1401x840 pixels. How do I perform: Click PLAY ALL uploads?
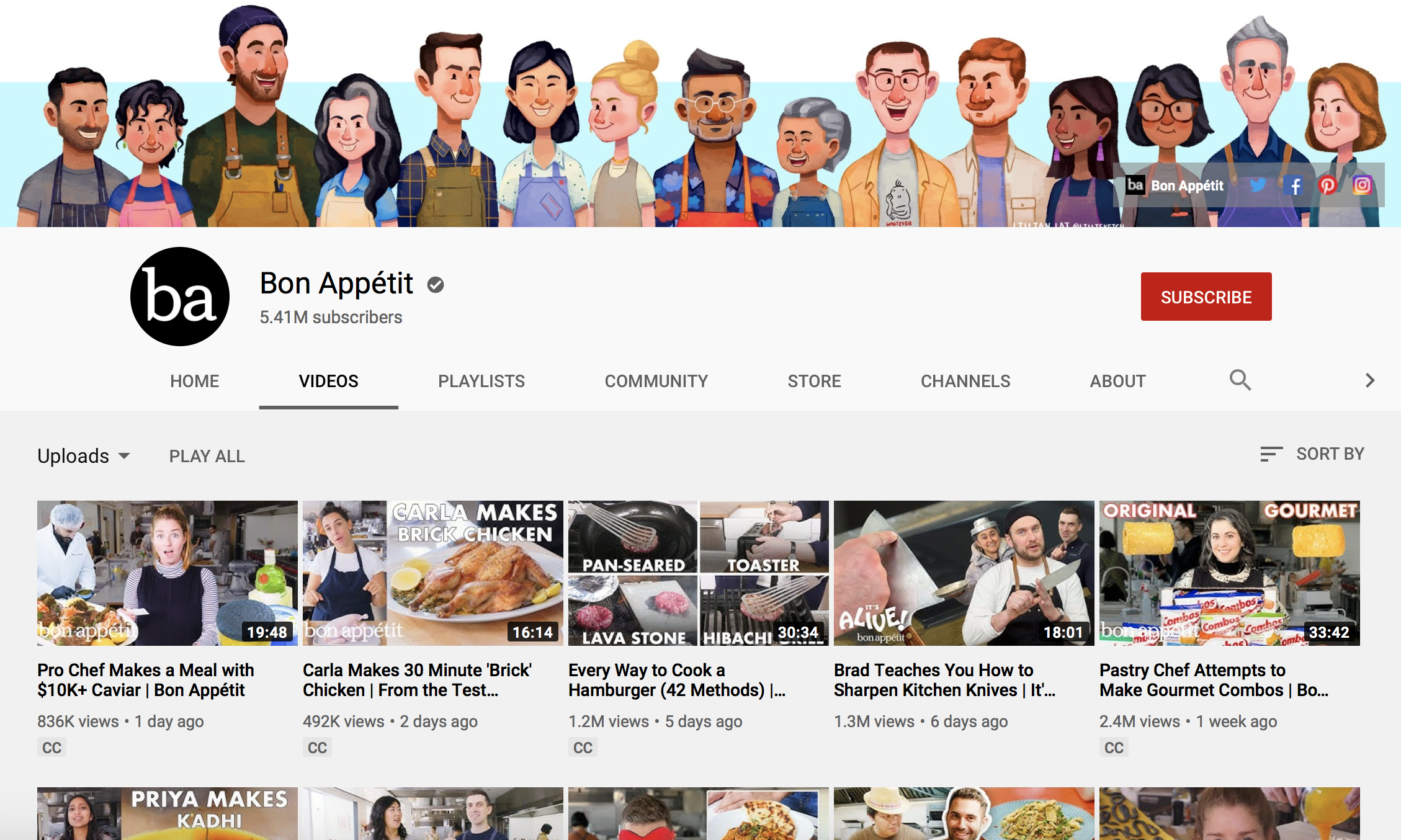click(x=207, y=456)
